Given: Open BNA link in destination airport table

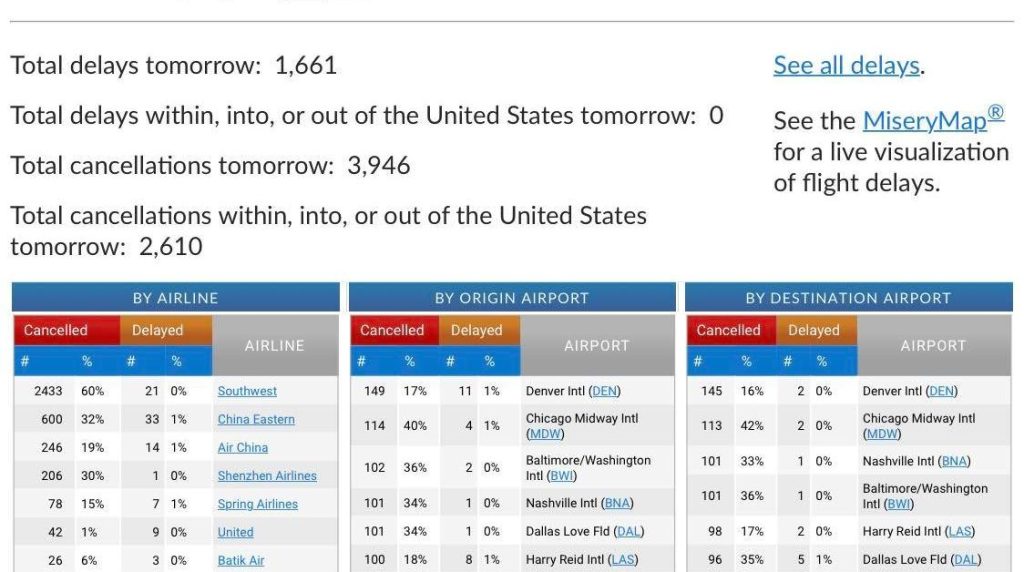Looking at the screenshot, I should pyautogui.click(x=954, y=461).
